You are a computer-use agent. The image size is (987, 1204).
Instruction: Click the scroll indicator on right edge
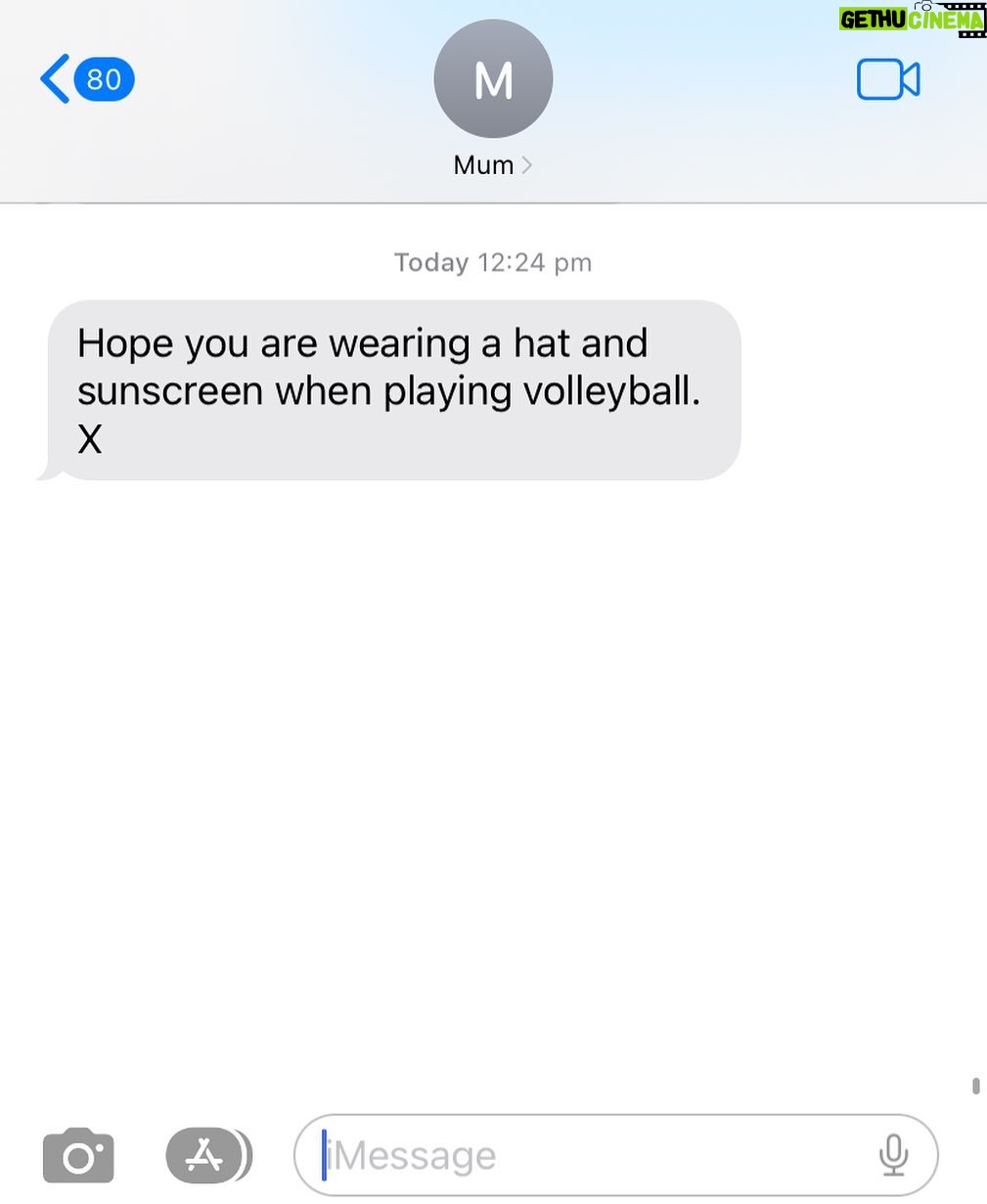click(x=975, y=1086)
